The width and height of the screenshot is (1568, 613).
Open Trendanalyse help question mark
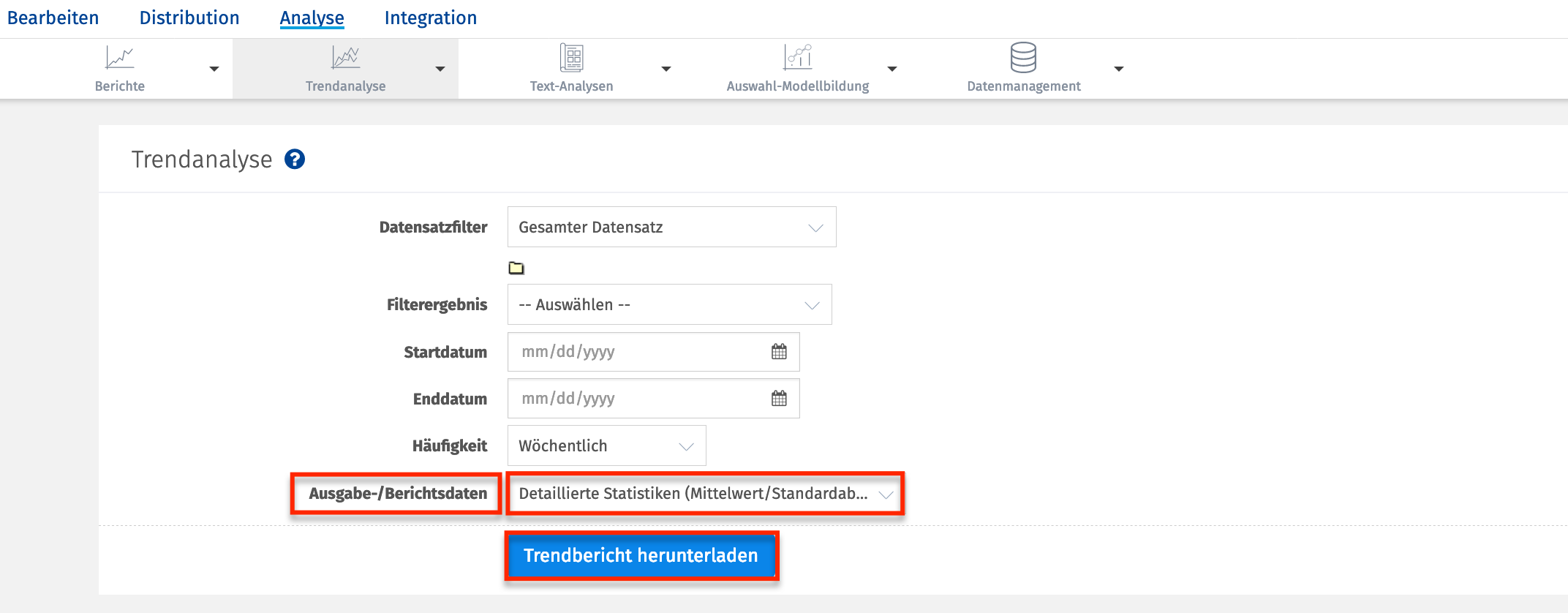click(x=295, y=159)
